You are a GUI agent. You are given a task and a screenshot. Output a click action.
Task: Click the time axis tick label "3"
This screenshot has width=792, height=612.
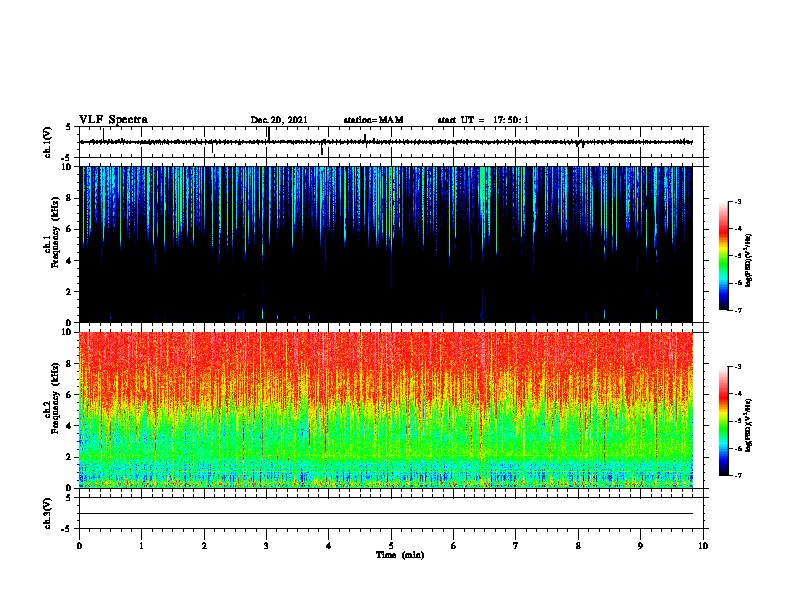[x=266, y=546]
